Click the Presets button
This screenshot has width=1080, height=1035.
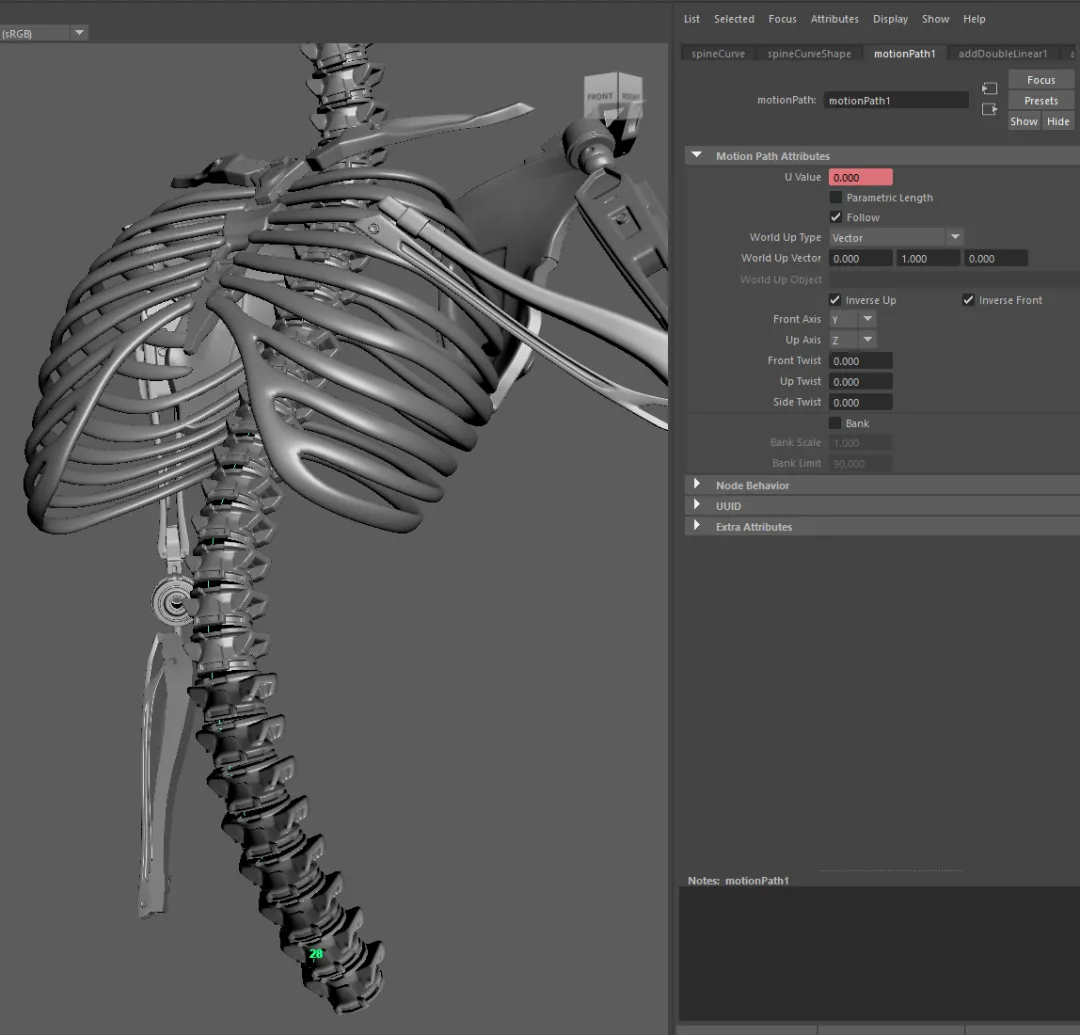(x=1041, y=101)
